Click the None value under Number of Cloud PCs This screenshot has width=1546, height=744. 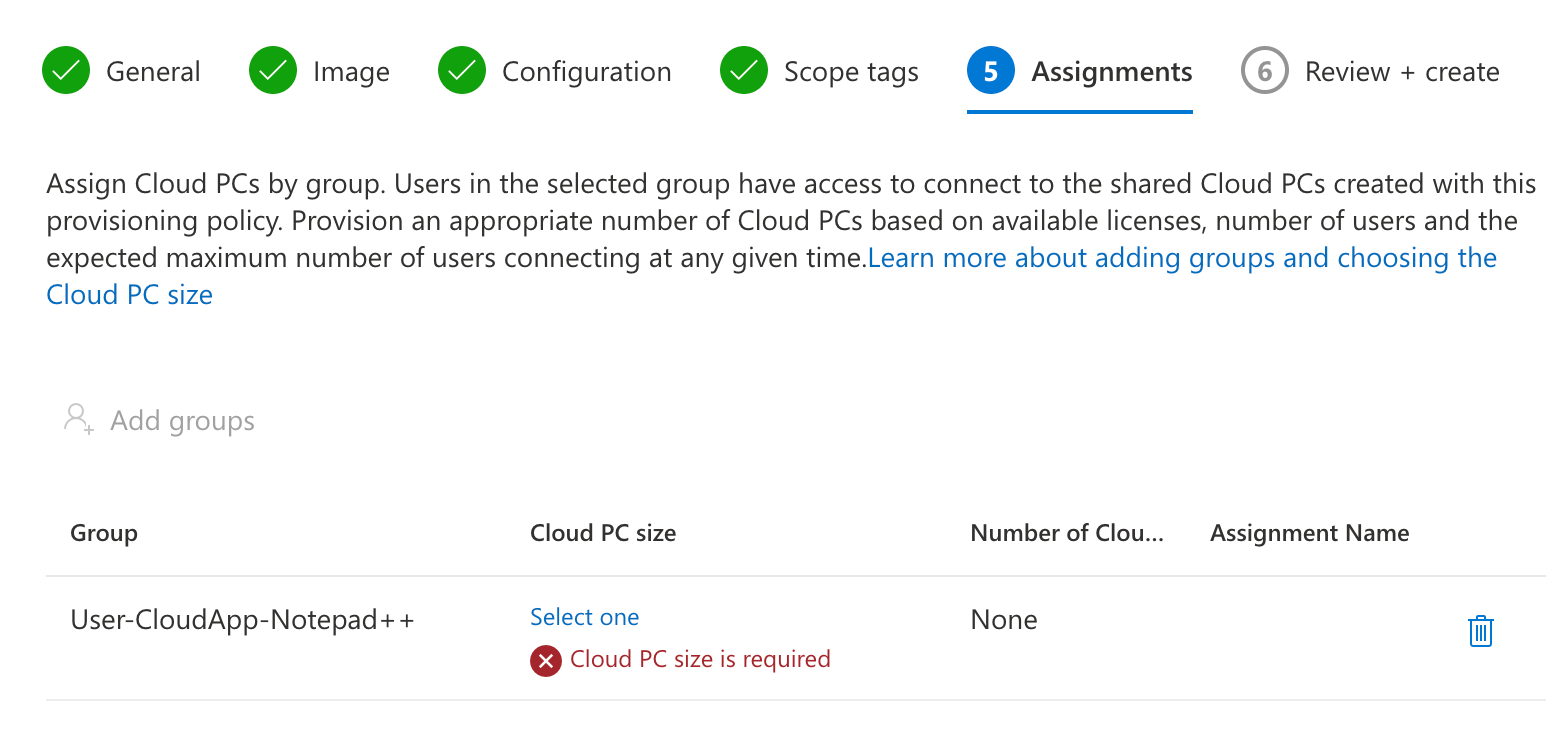click(1004, 620)
